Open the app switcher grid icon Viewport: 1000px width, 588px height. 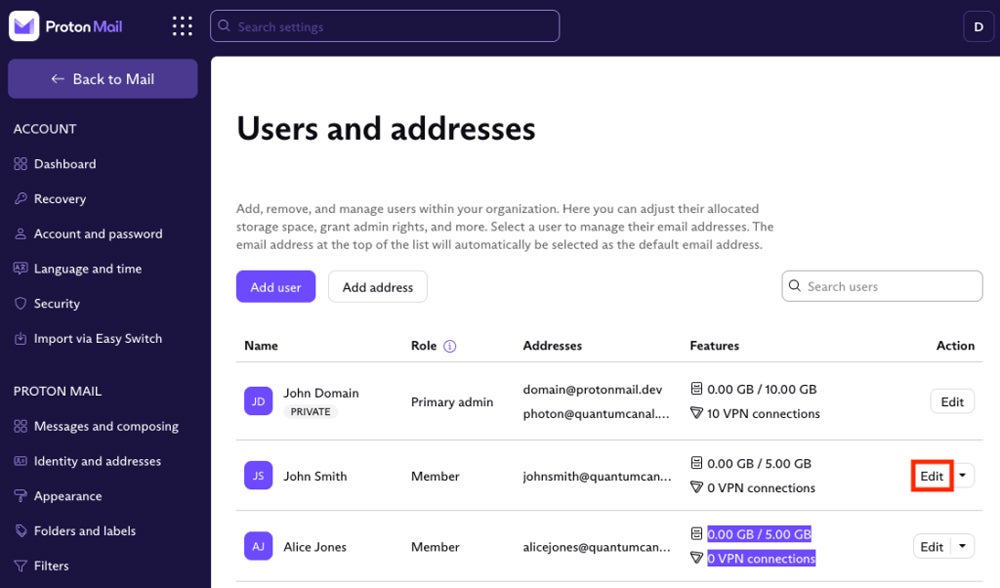(x=182, y=26)
